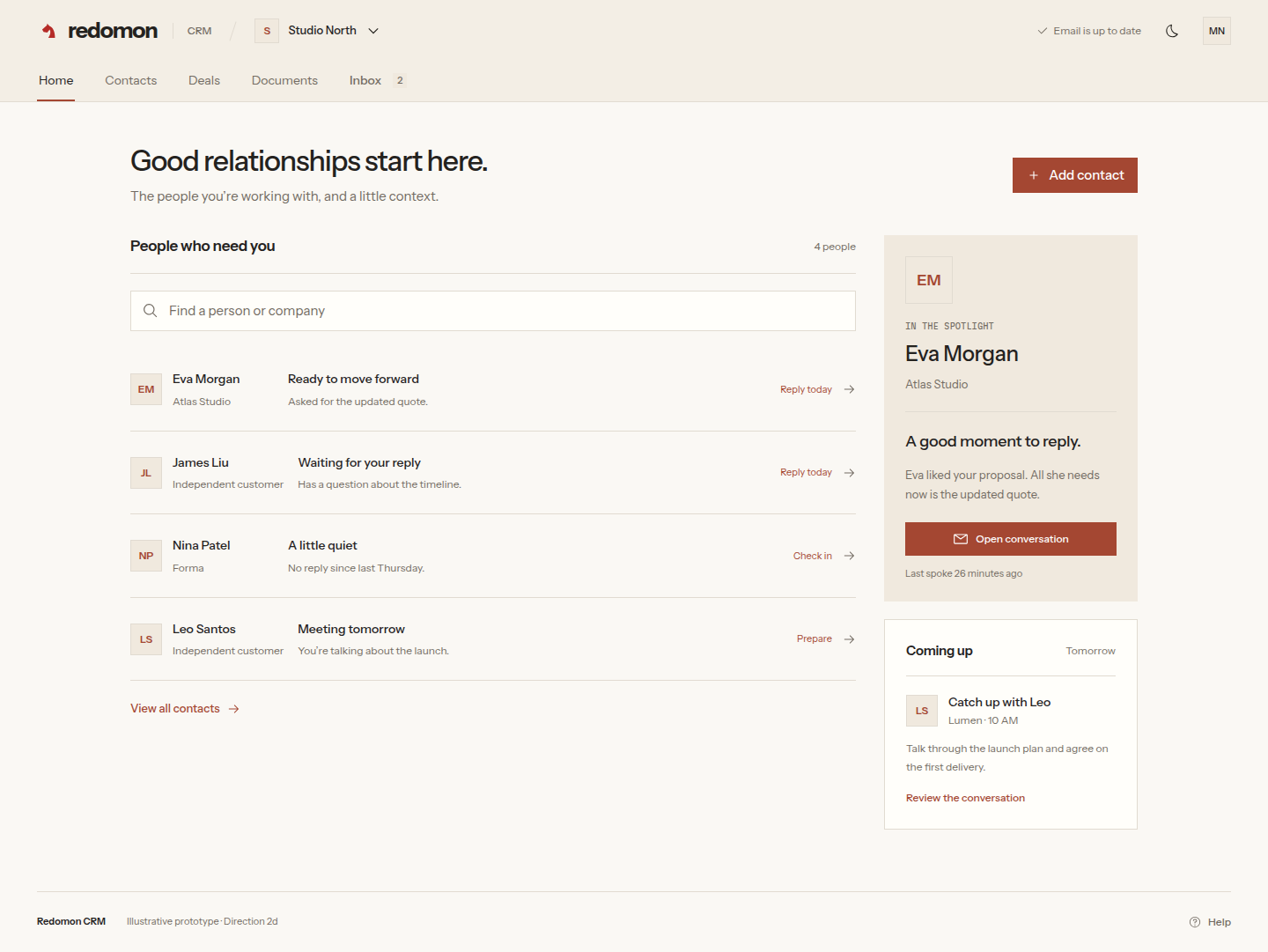The height and width of the screenshot is (952, 1268).
Task: Click the Eva Morgan spotlight heading
Action: point(962,354)
